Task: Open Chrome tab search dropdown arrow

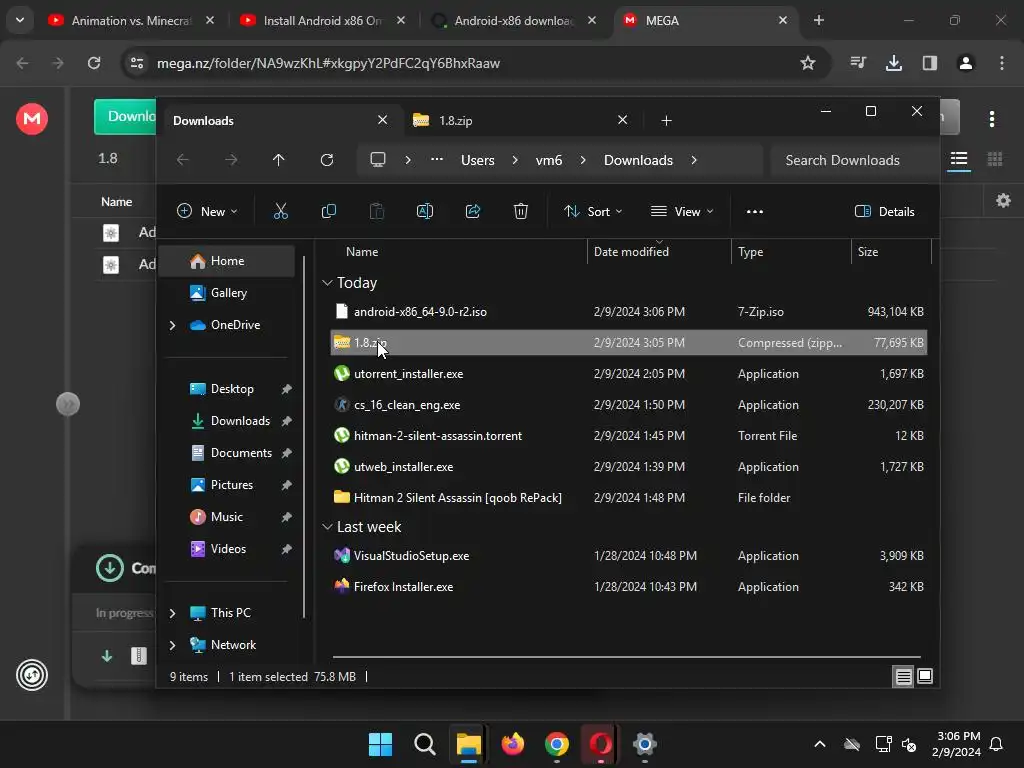Action: pos(20,20)
